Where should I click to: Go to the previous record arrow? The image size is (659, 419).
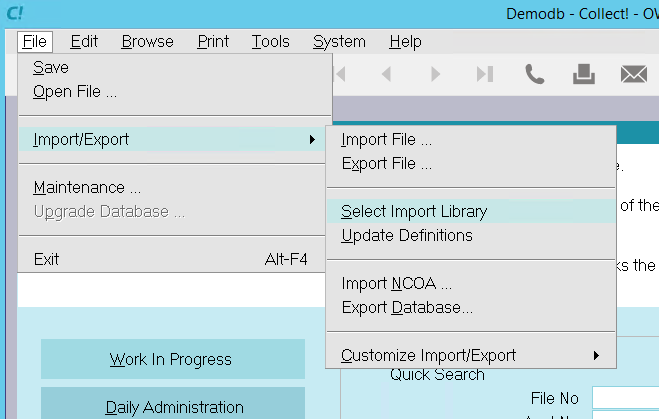(x=387, y=74)
